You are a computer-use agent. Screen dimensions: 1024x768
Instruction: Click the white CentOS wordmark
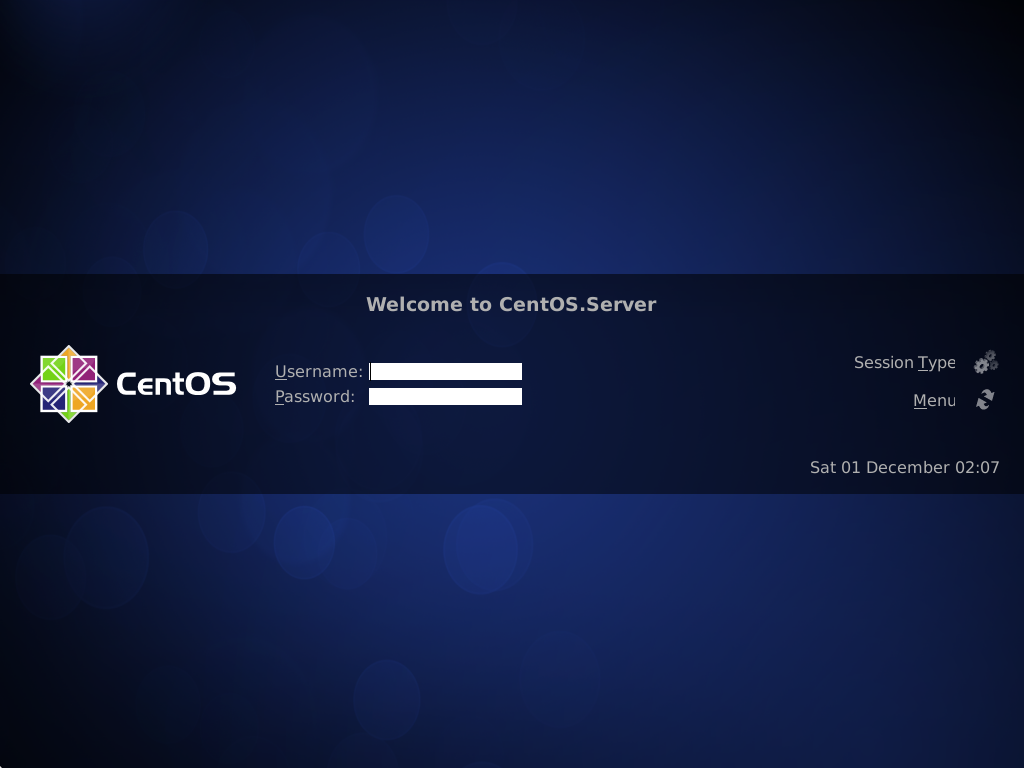click(176, 384)
